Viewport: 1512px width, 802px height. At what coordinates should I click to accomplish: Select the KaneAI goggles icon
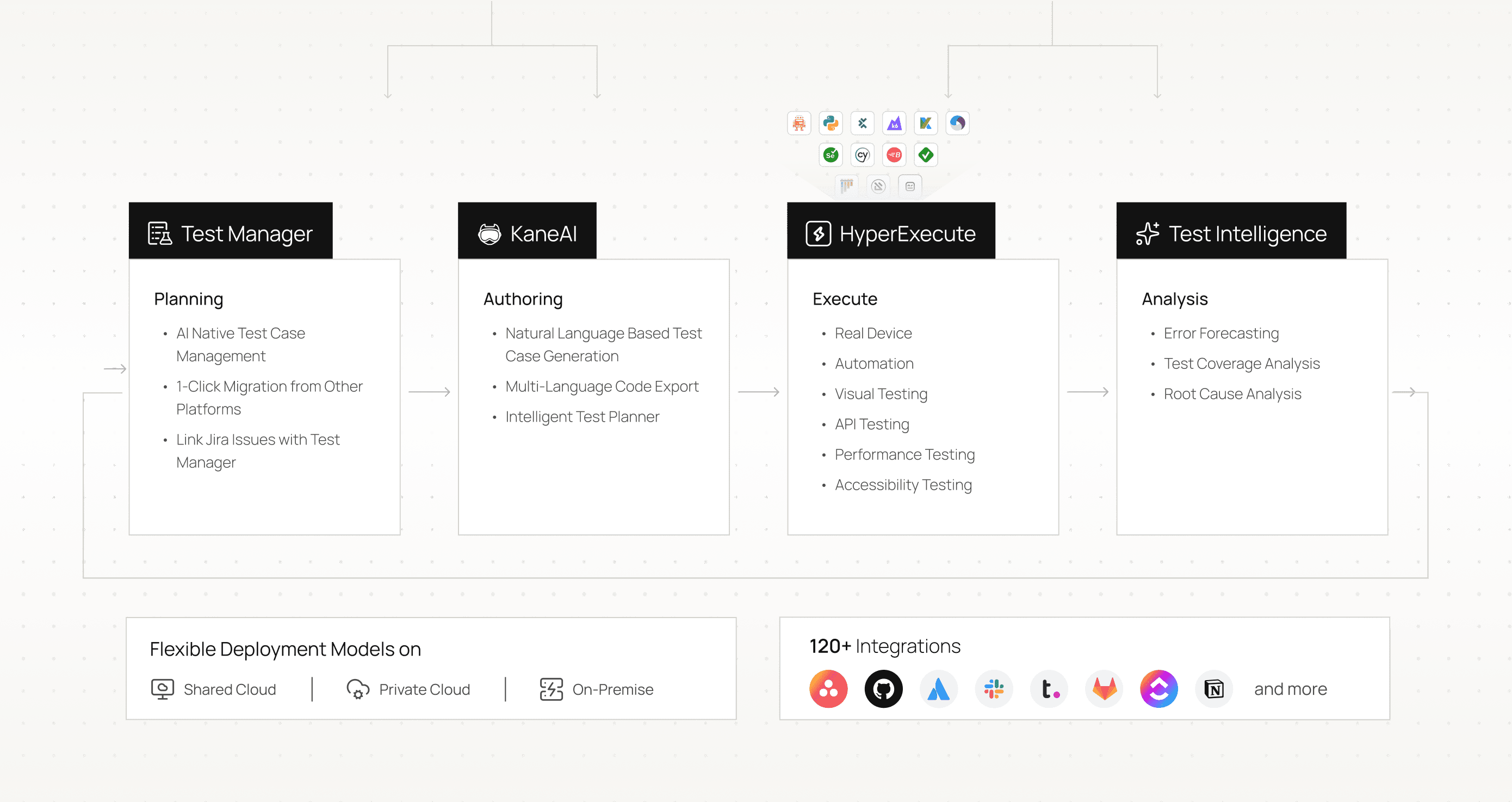pos(489,233)
